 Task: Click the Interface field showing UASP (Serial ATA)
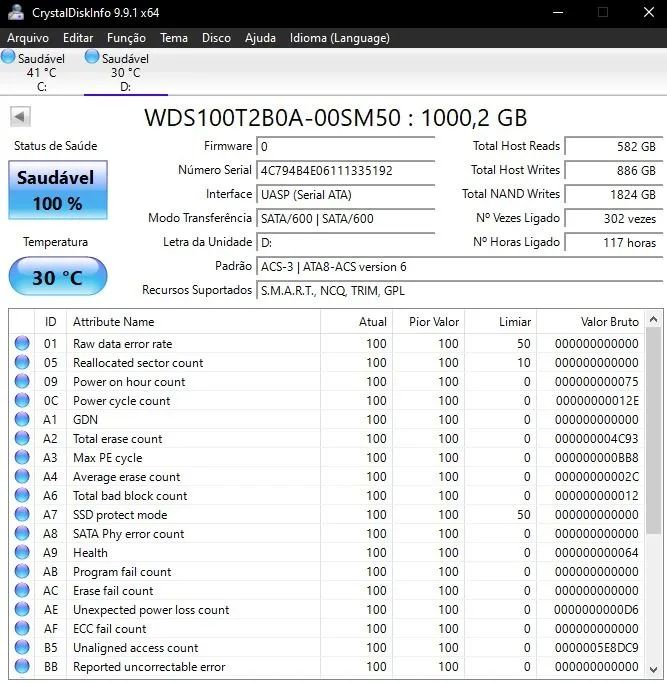click(x=346, y=195)
